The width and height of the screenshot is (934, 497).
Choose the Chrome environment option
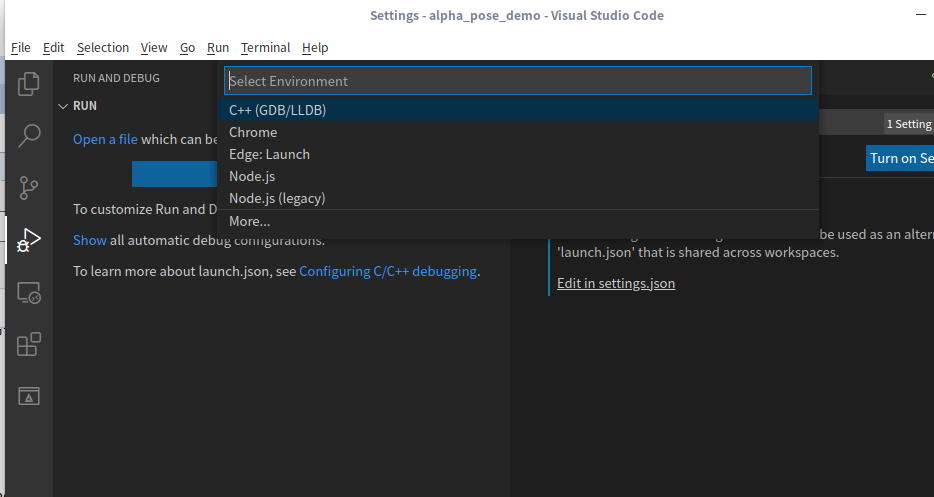[x=518, y=132]
